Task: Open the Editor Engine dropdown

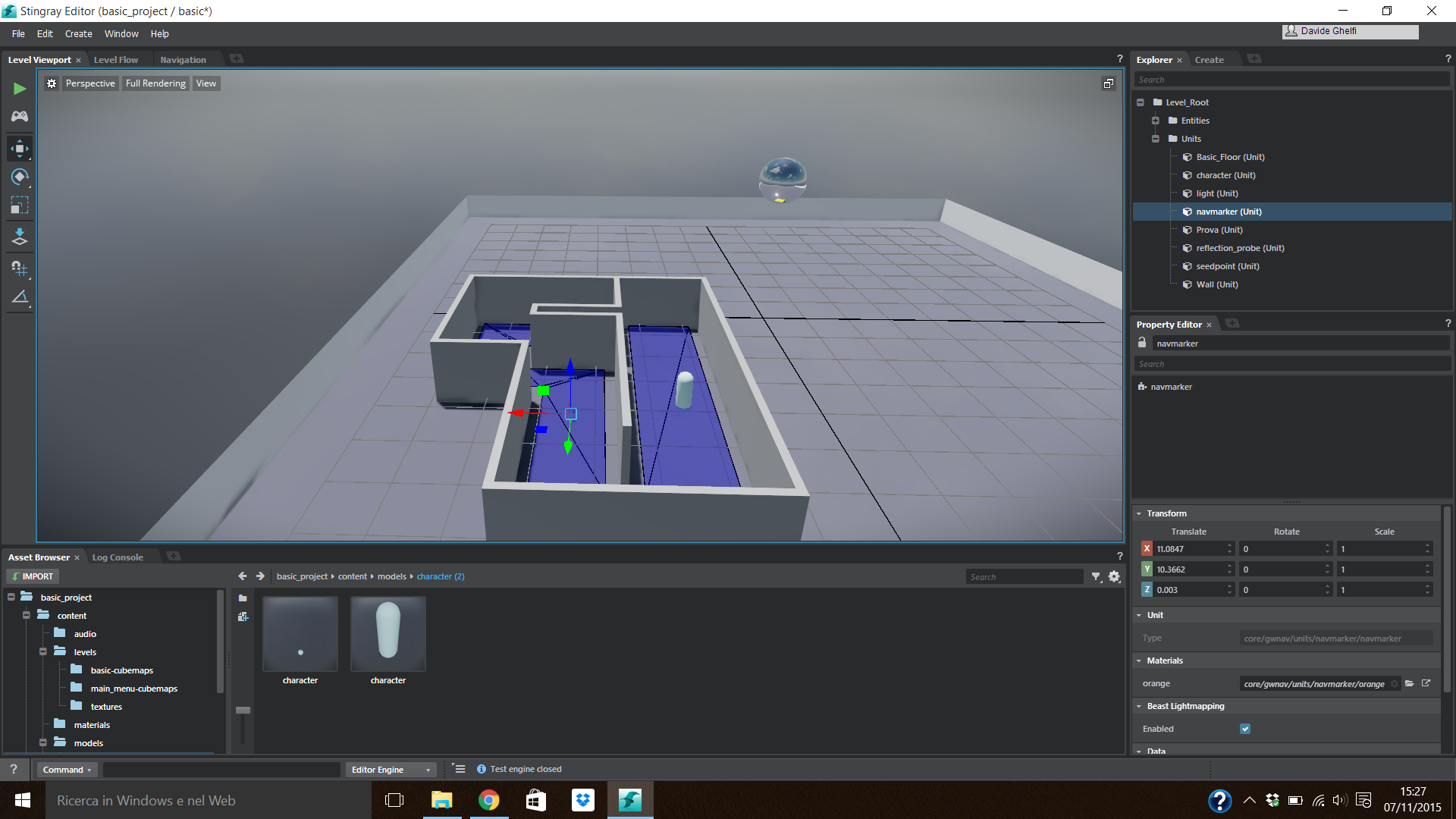Action: (390, 769)
